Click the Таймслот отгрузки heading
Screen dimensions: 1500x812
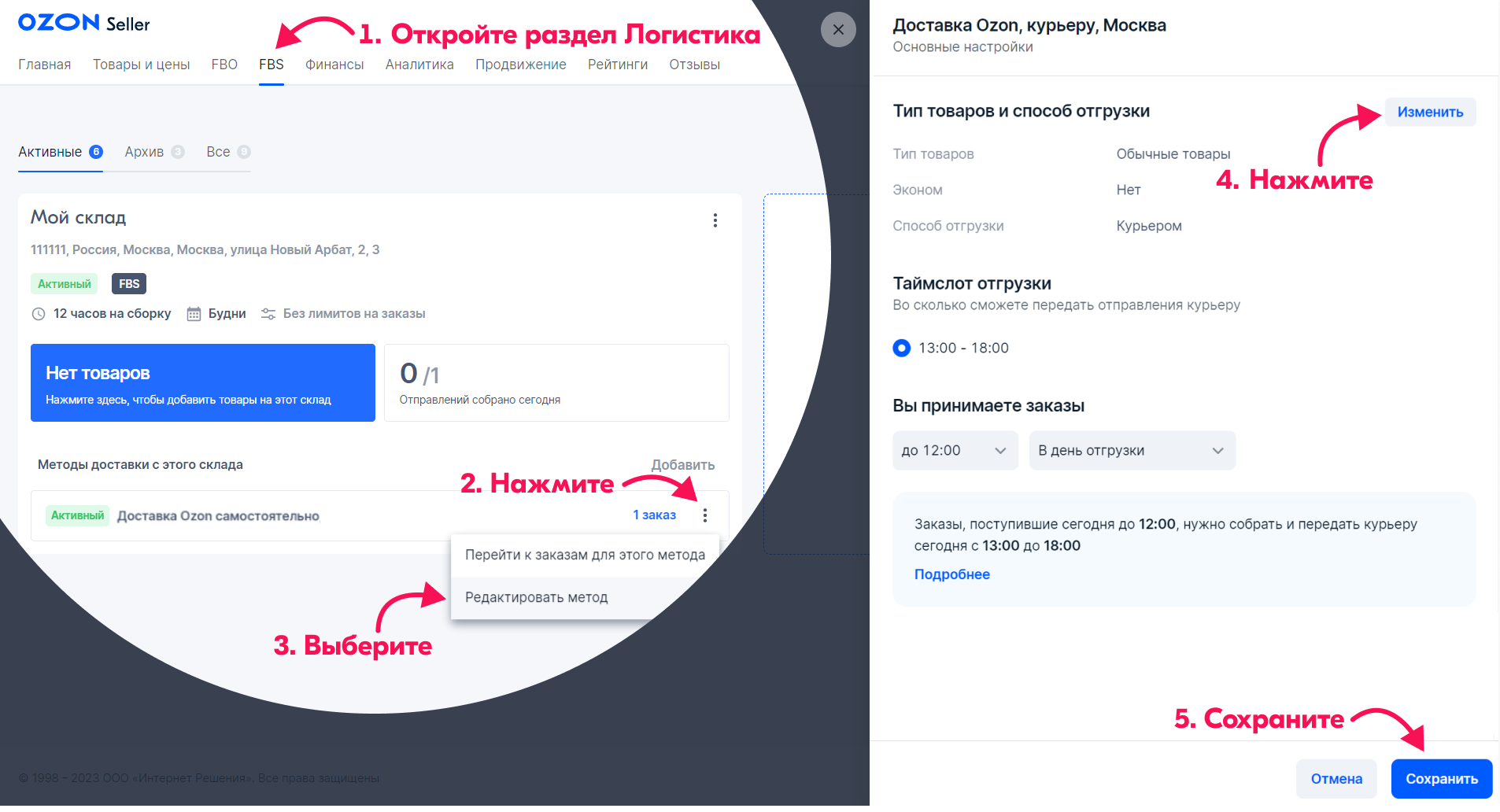tap(972, 283)
